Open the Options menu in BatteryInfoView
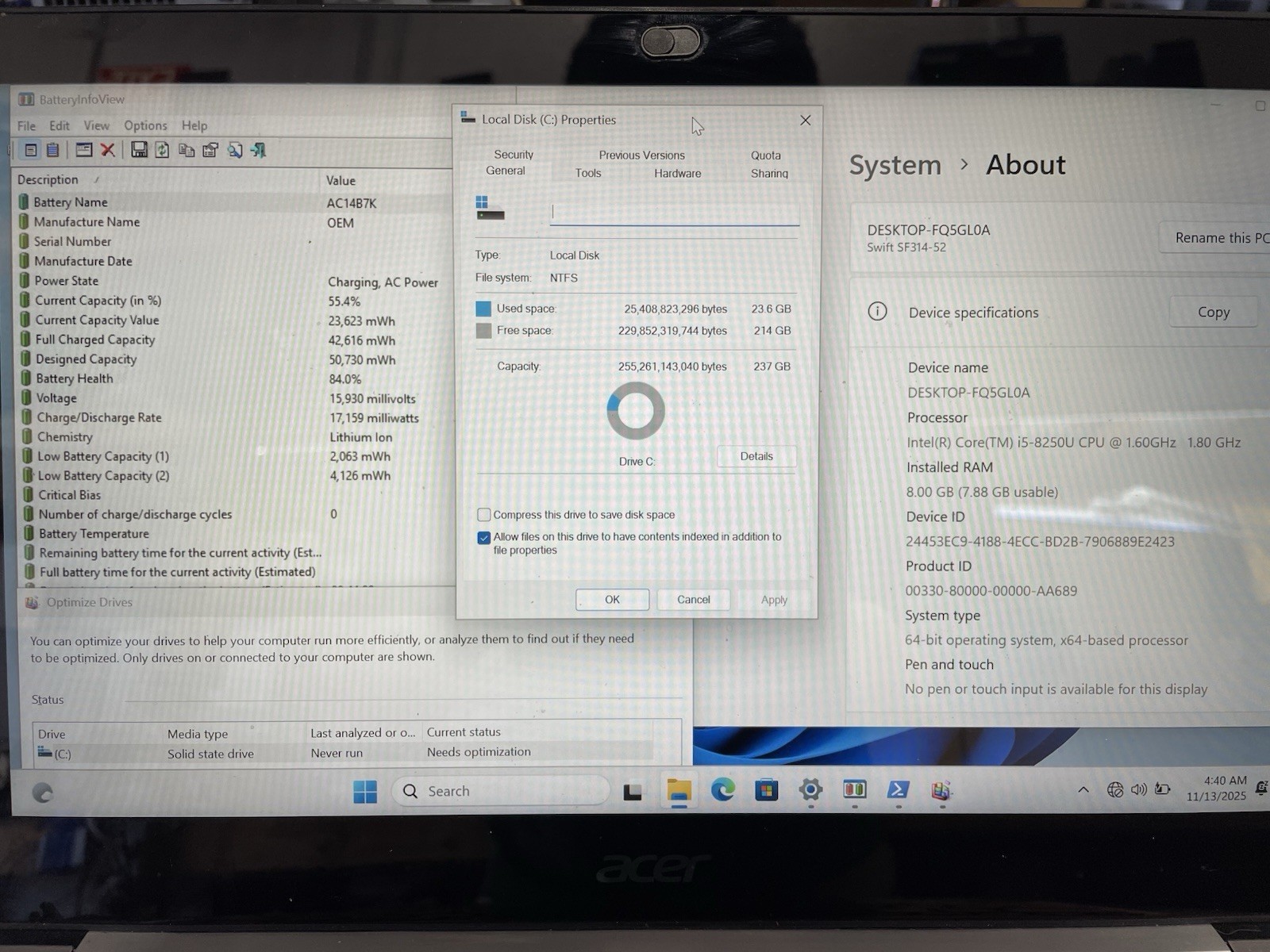The image size is (1270, 952). [x=145, y=125]
